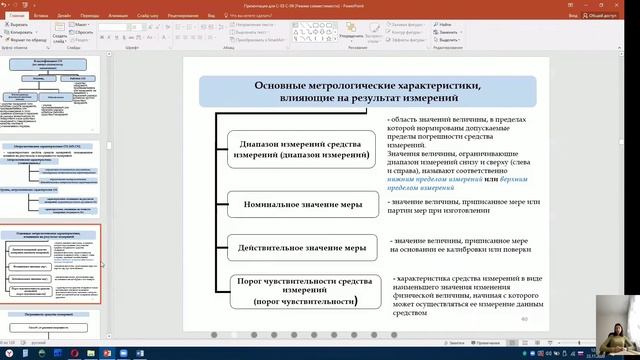Click the Создать слайд icon
The image size is (640, 360).
point(60,28)
